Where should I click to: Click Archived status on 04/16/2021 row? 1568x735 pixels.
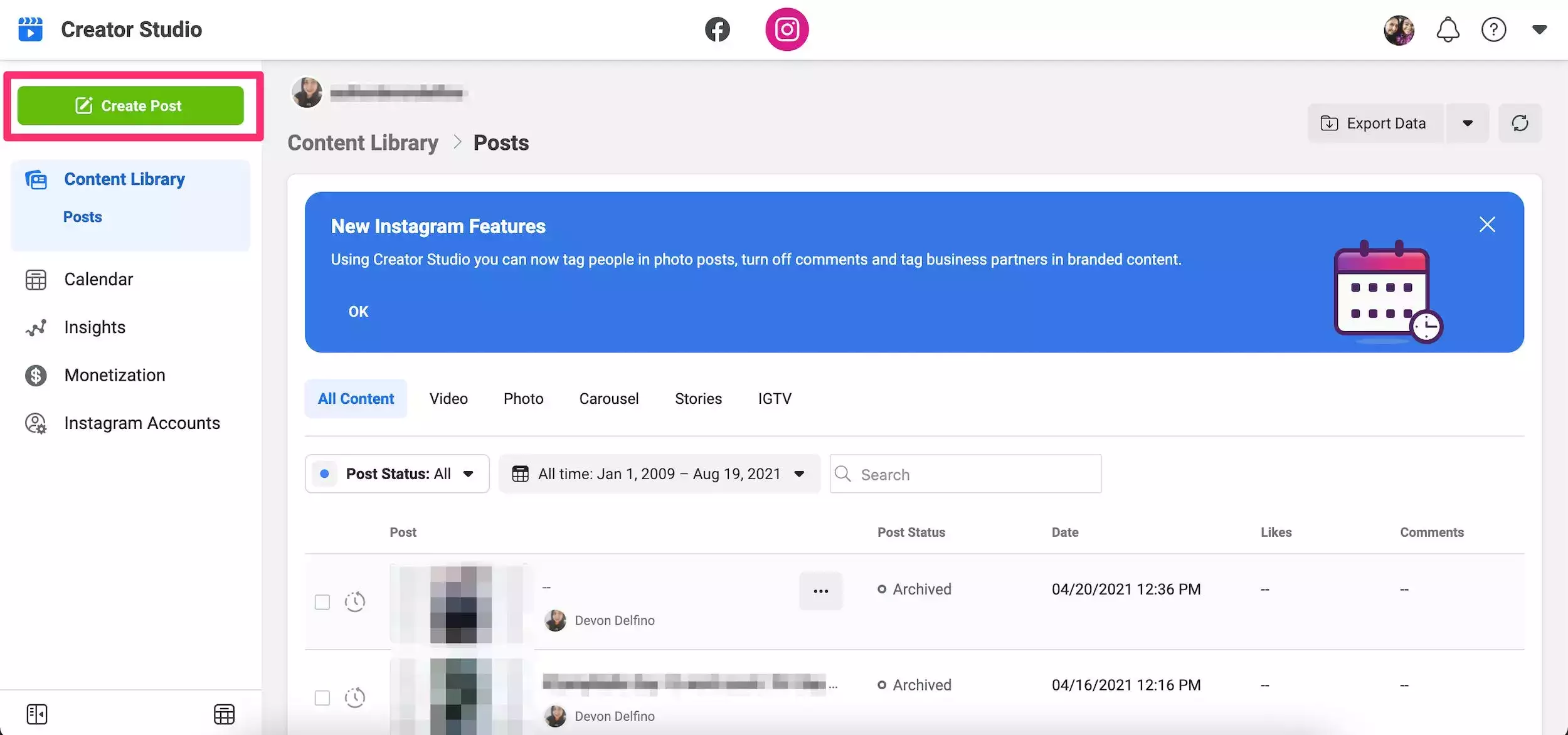pyautogui.click(x=914, y=685)
